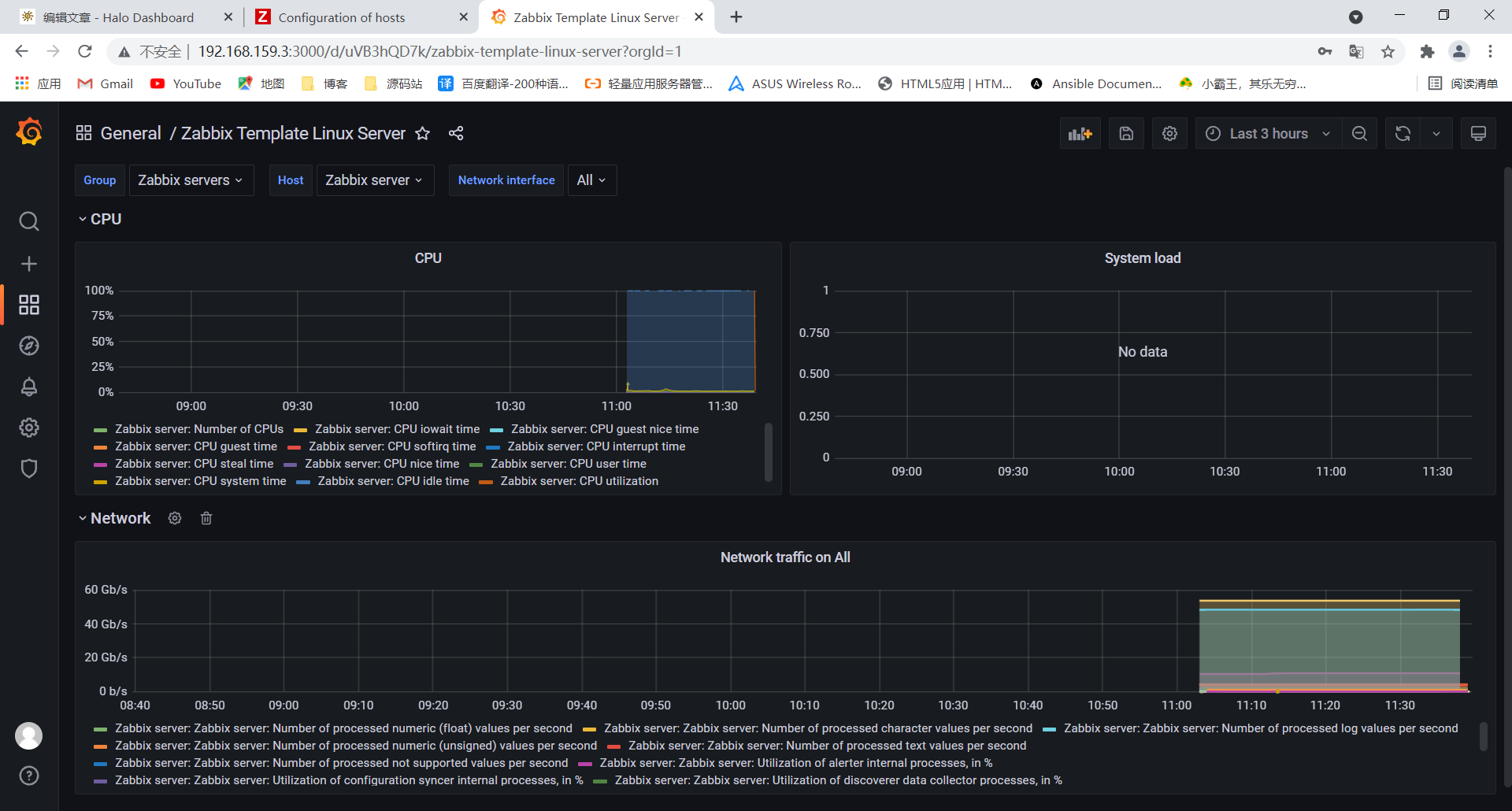Open CPU panel title menu
This screenshot has height=811, width=1512.
click(x=428, y=258)
